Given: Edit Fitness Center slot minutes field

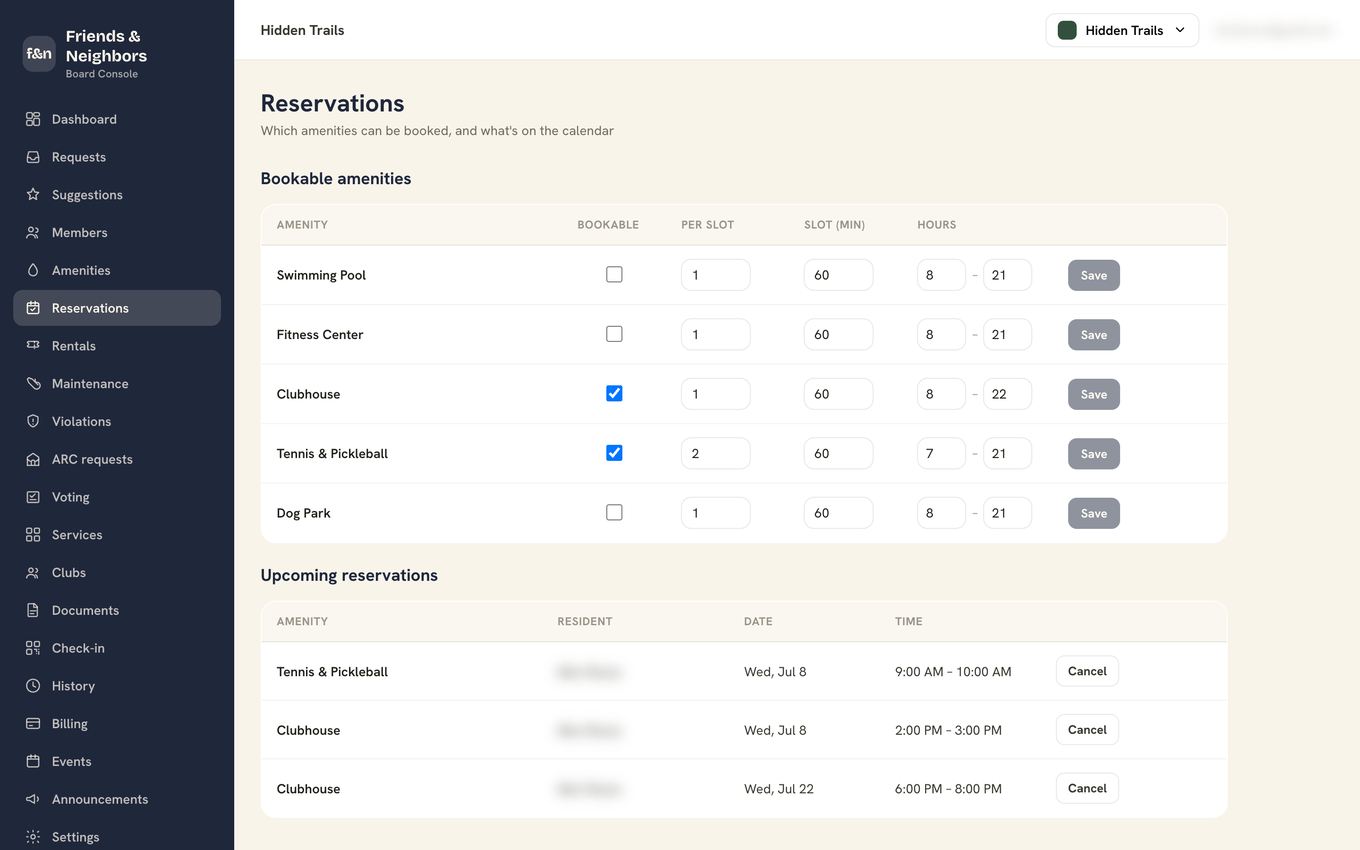Looking at the screenshot, I should (839, 335).
